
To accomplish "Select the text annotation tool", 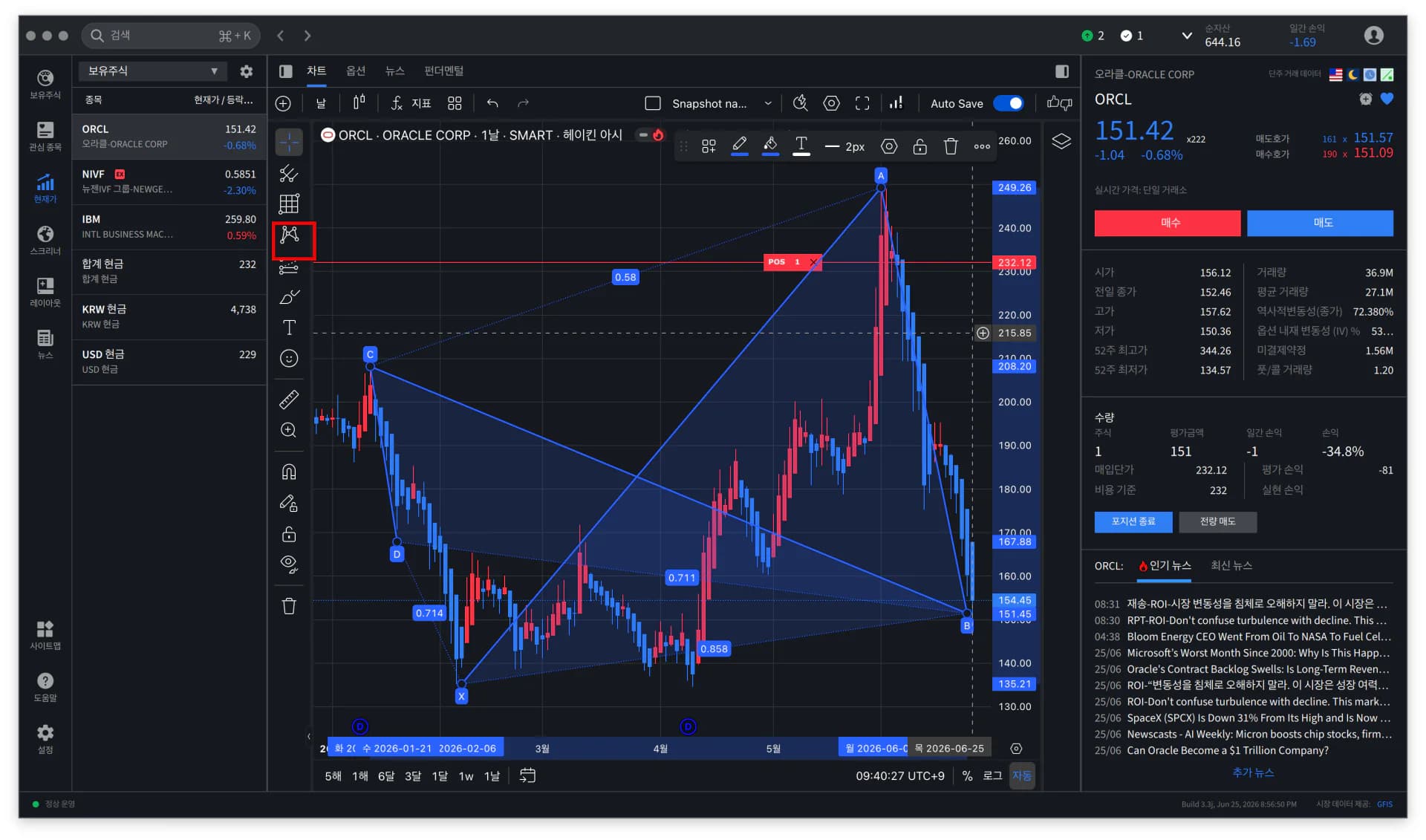I will 289,328.
